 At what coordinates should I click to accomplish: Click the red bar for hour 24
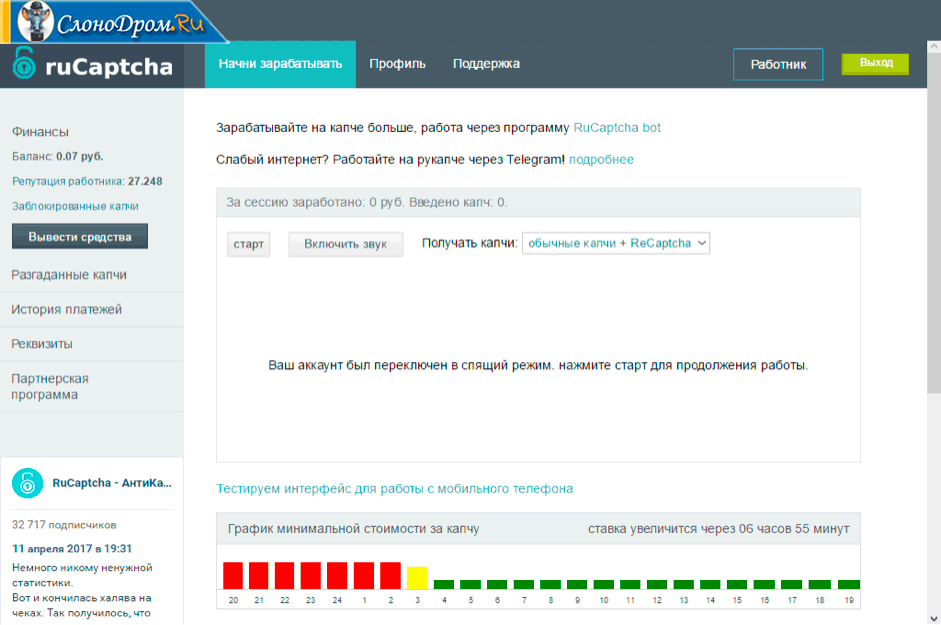(337, 575)
